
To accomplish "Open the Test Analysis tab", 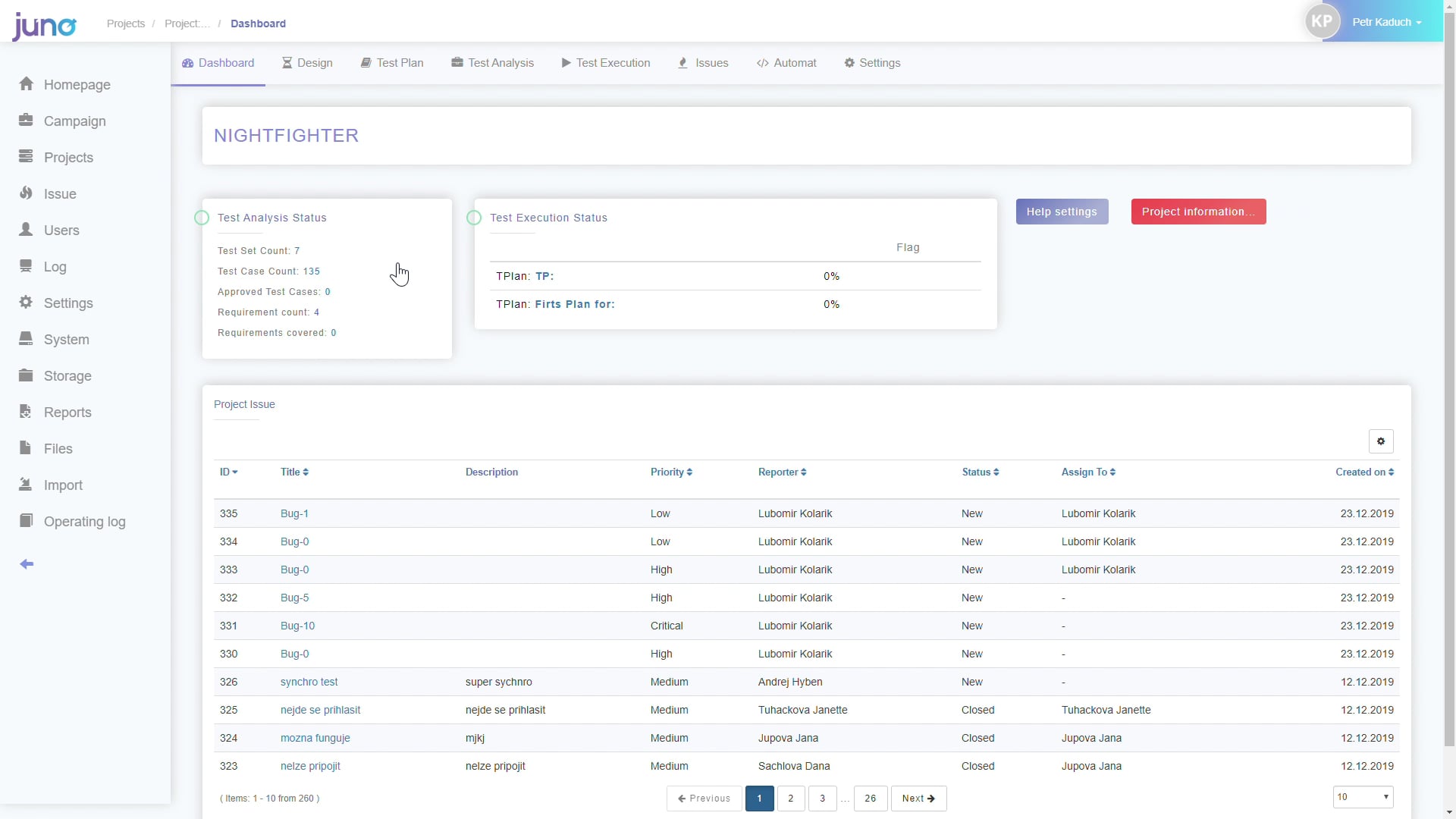I will coord(493,63).
